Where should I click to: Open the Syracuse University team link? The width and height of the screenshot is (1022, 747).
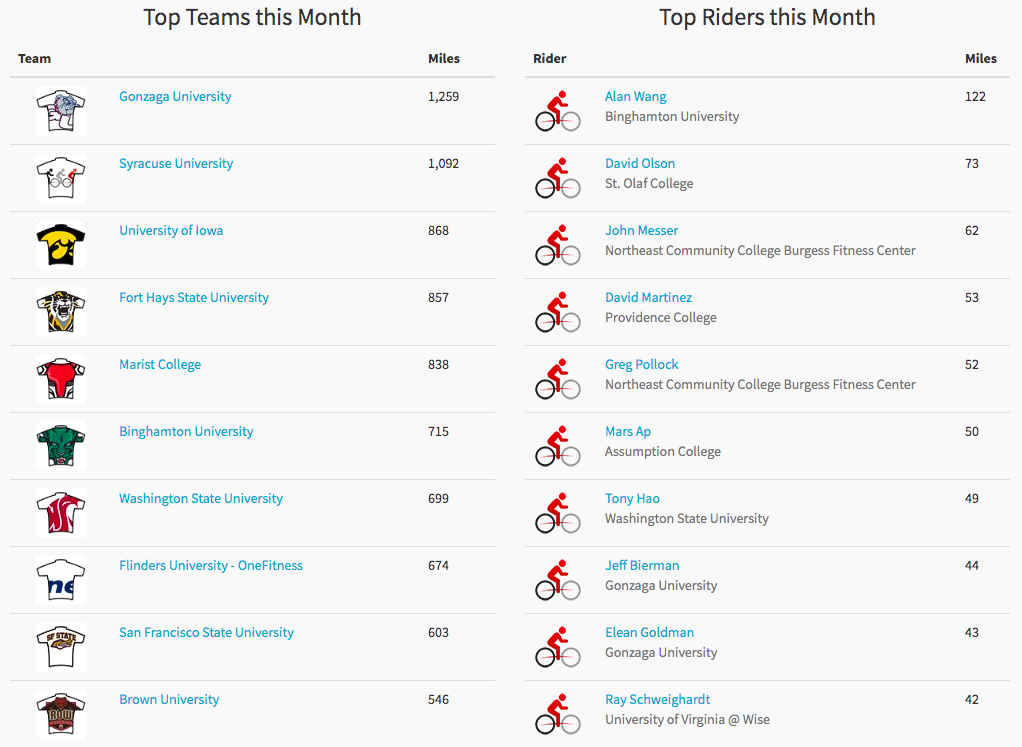coord(176,164)
